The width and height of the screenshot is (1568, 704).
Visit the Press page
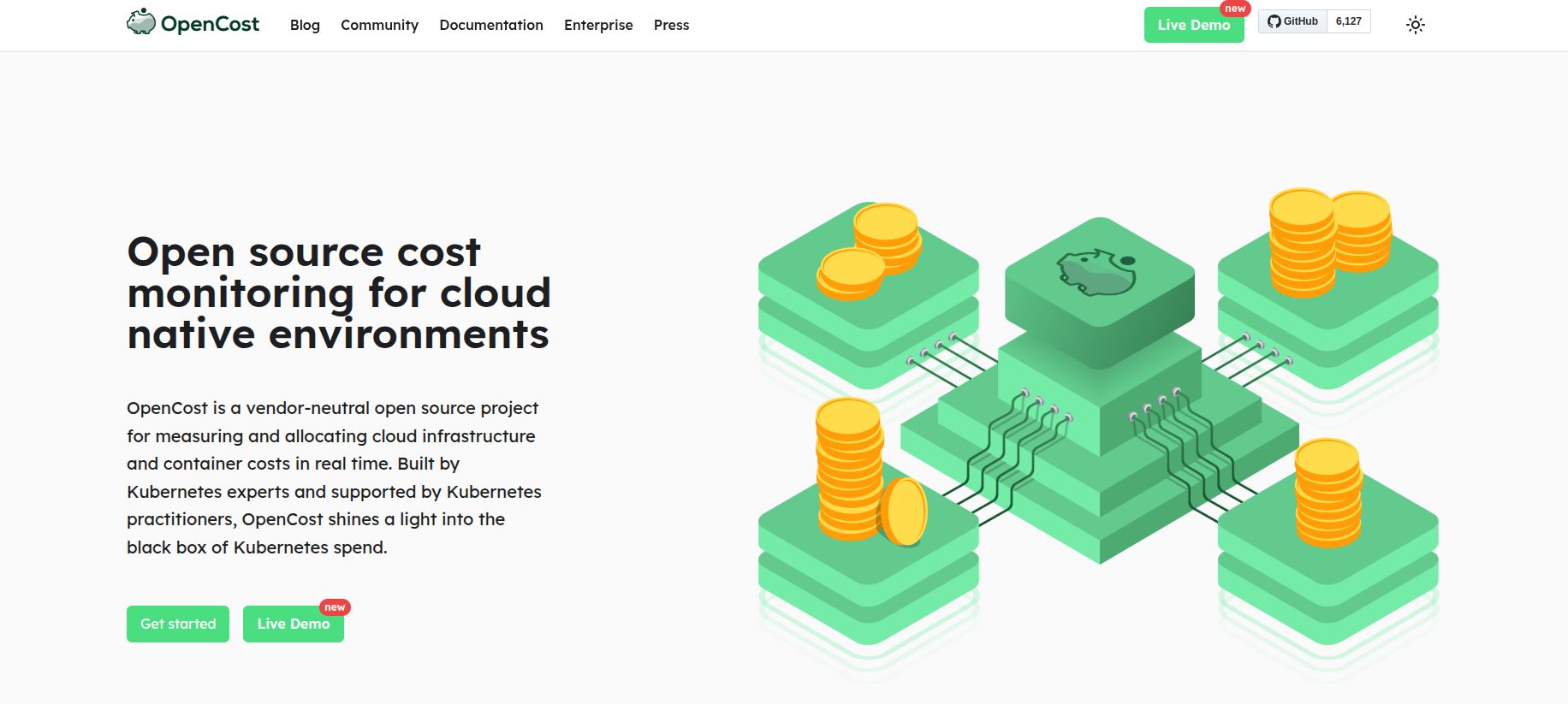tap(671, 25)
